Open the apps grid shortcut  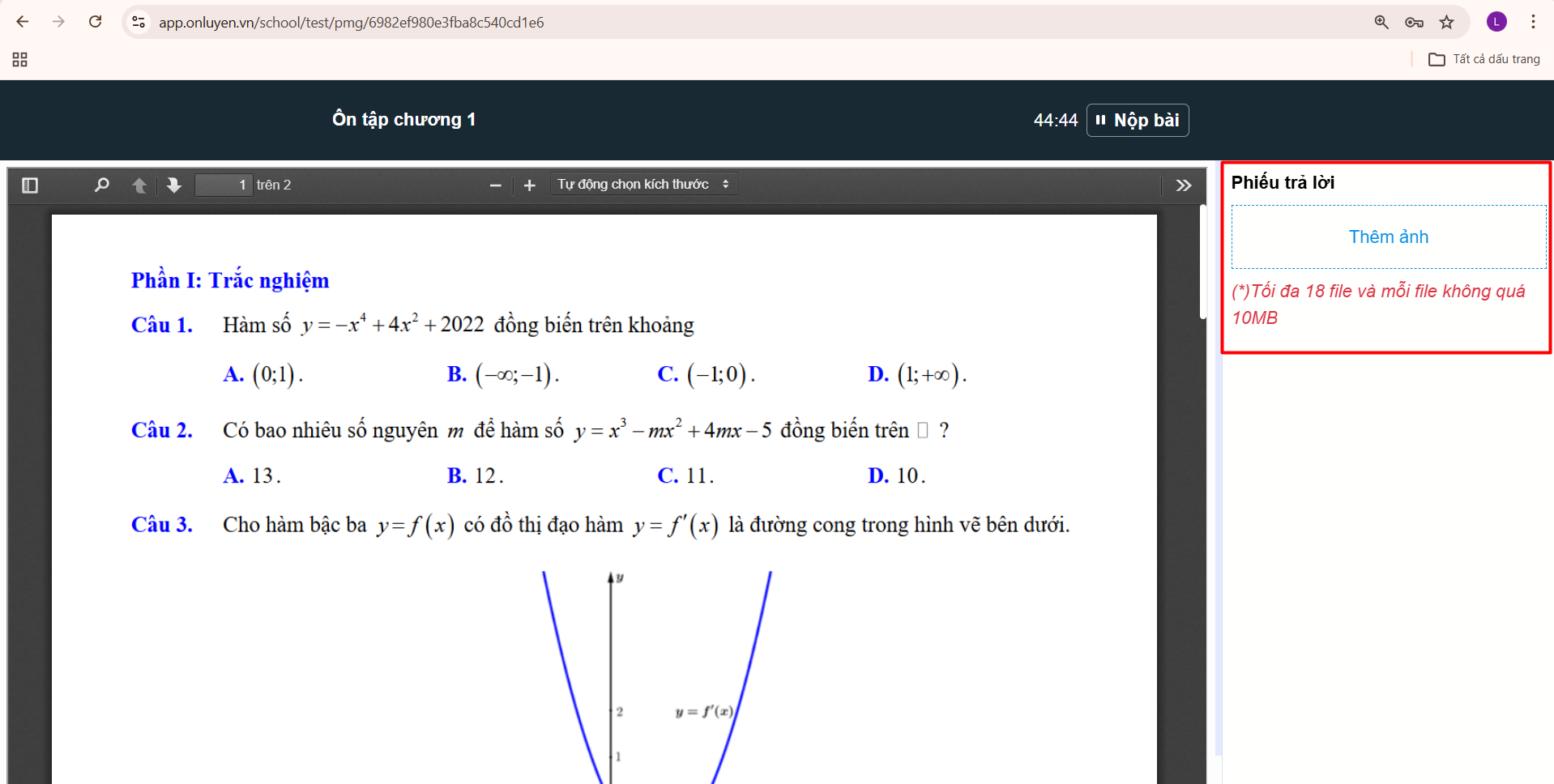pos(20,59)
